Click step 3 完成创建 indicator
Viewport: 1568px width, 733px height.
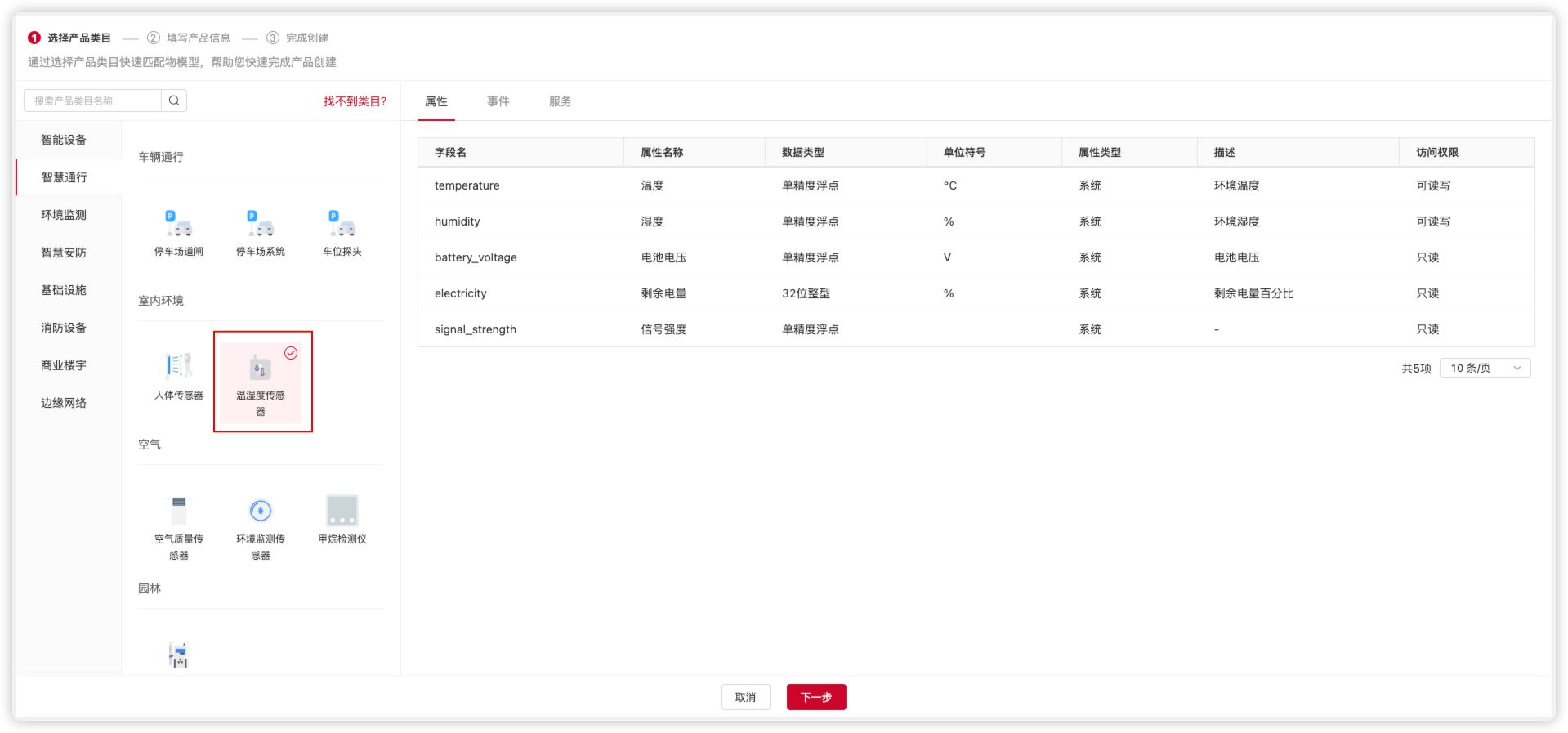(297, 38)
